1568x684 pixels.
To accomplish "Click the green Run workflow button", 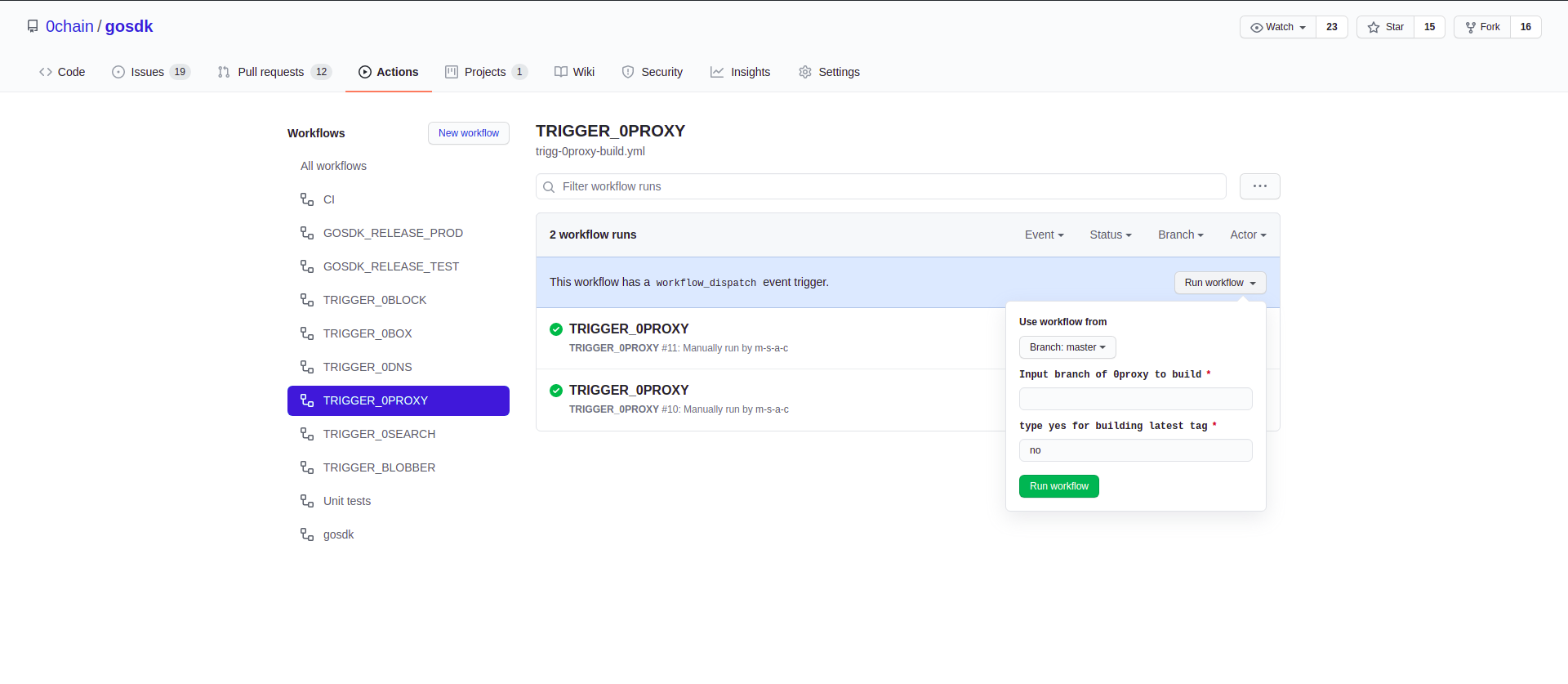I will [1059, 486].
